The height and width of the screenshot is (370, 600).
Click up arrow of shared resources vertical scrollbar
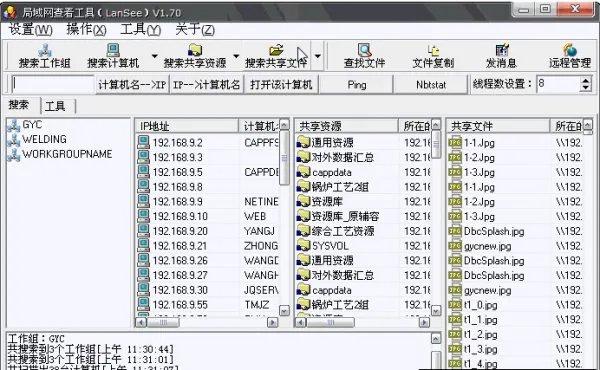click(436, 125)
